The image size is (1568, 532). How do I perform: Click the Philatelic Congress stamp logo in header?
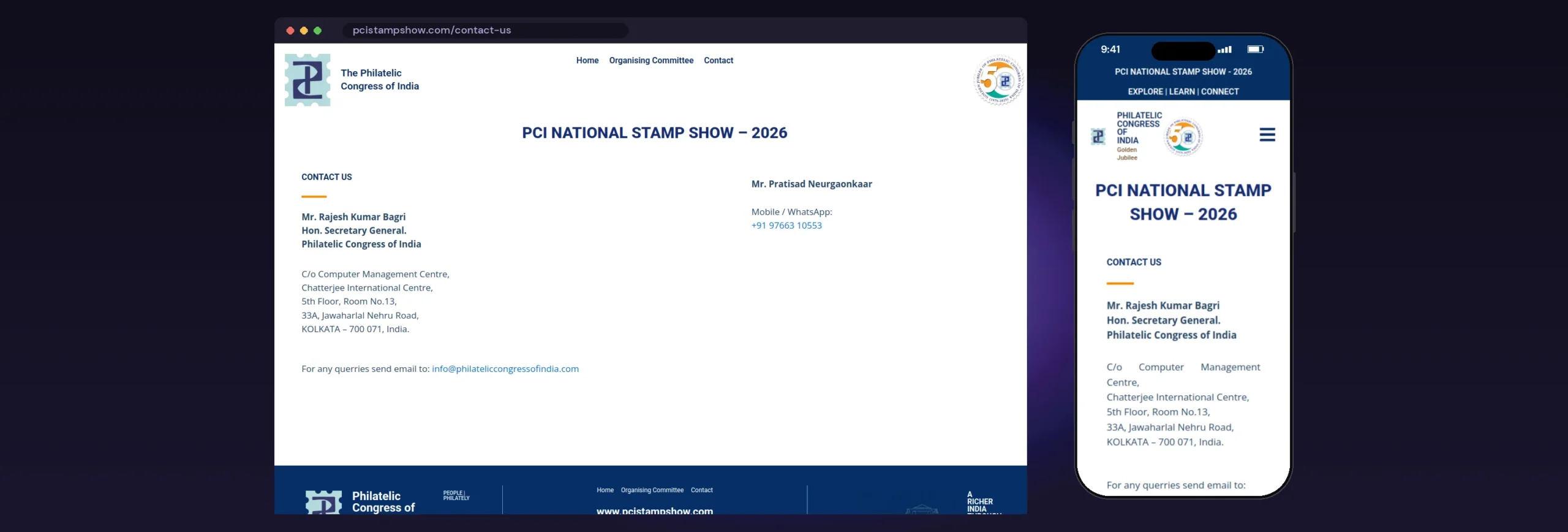click(307, 80)
